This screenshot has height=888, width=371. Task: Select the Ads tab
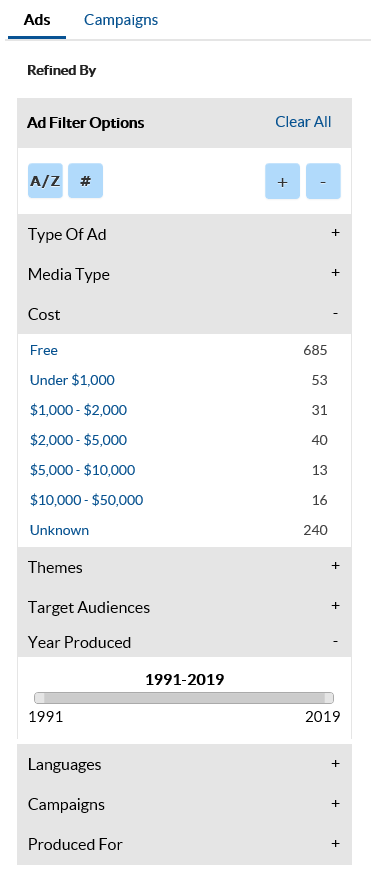tap(37, 20)
